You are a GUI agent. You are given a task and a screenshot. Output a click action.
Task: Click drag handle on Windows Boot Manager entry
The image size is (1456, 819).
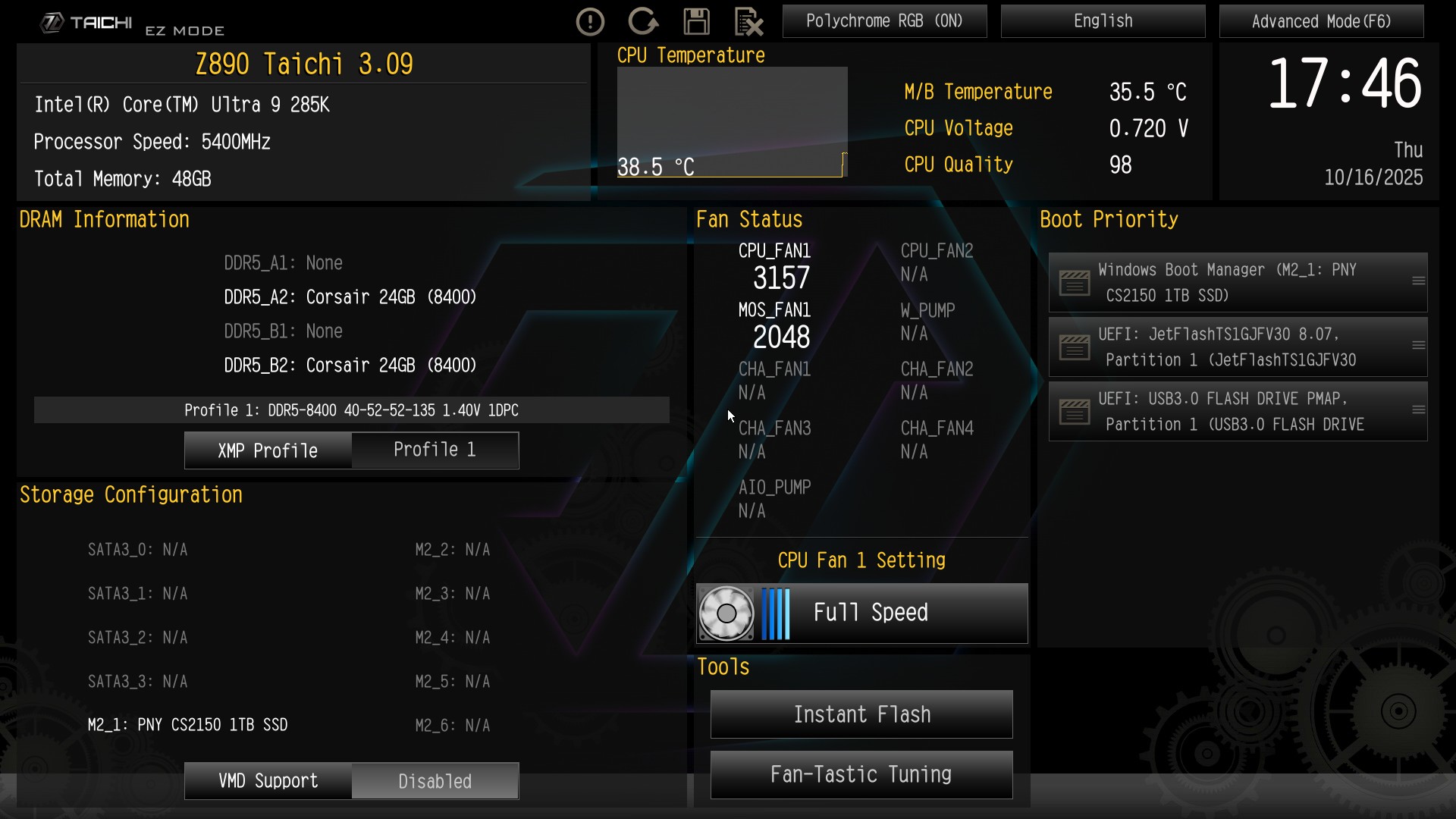click(1418, 281)
